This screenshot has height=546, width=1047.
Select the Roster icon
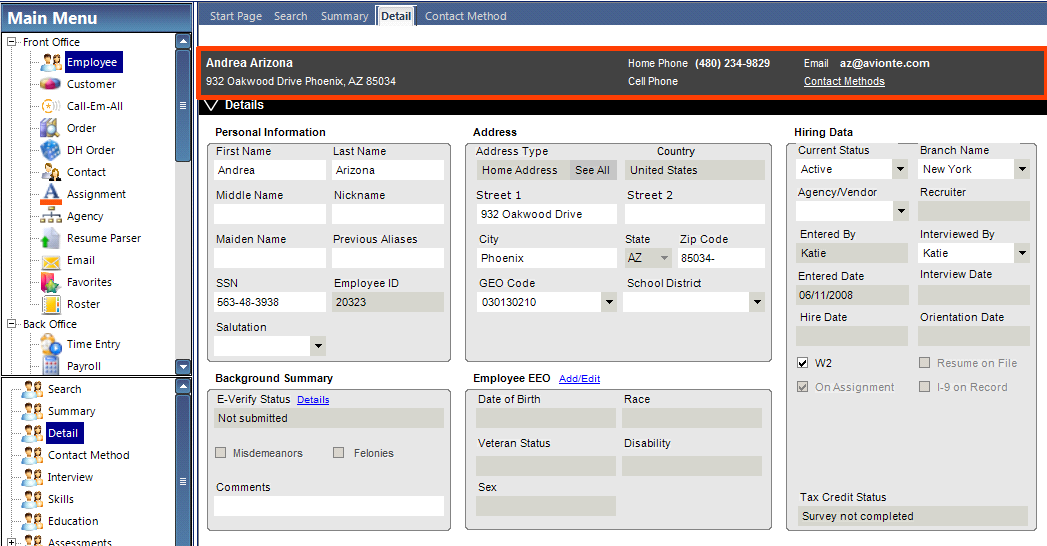point(51,304)
